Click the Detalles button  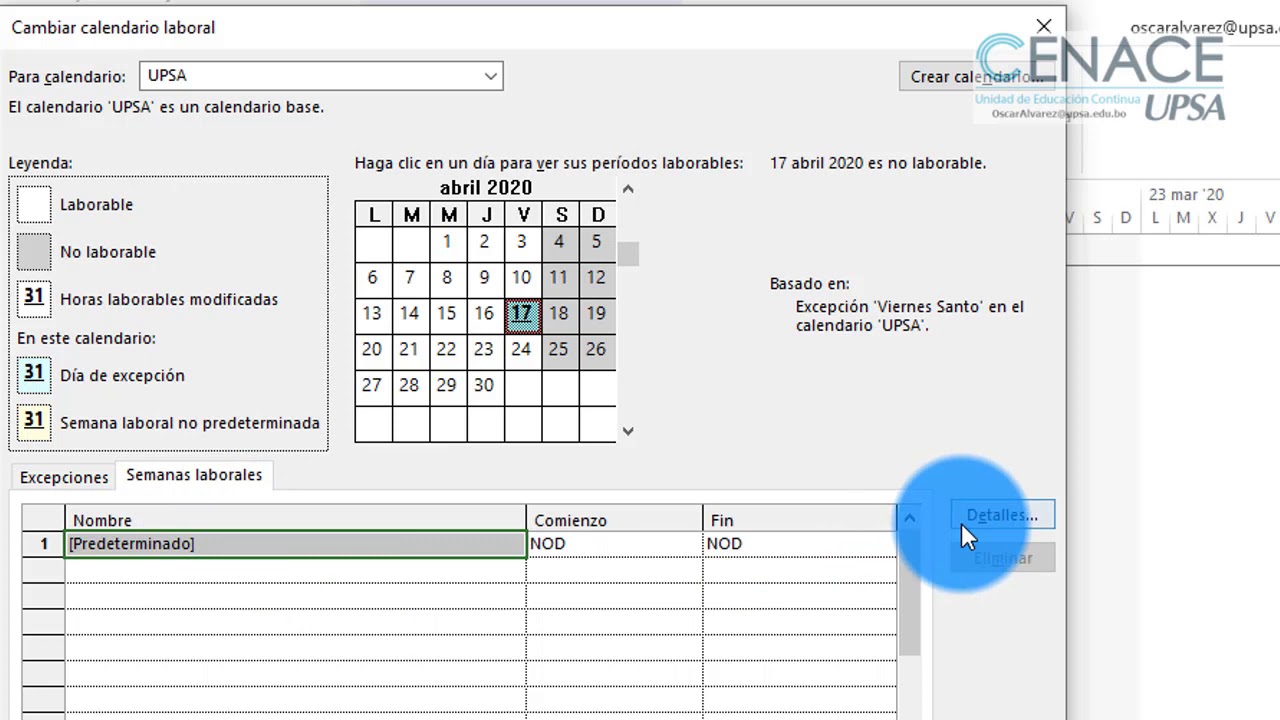tap(1002, 515)
